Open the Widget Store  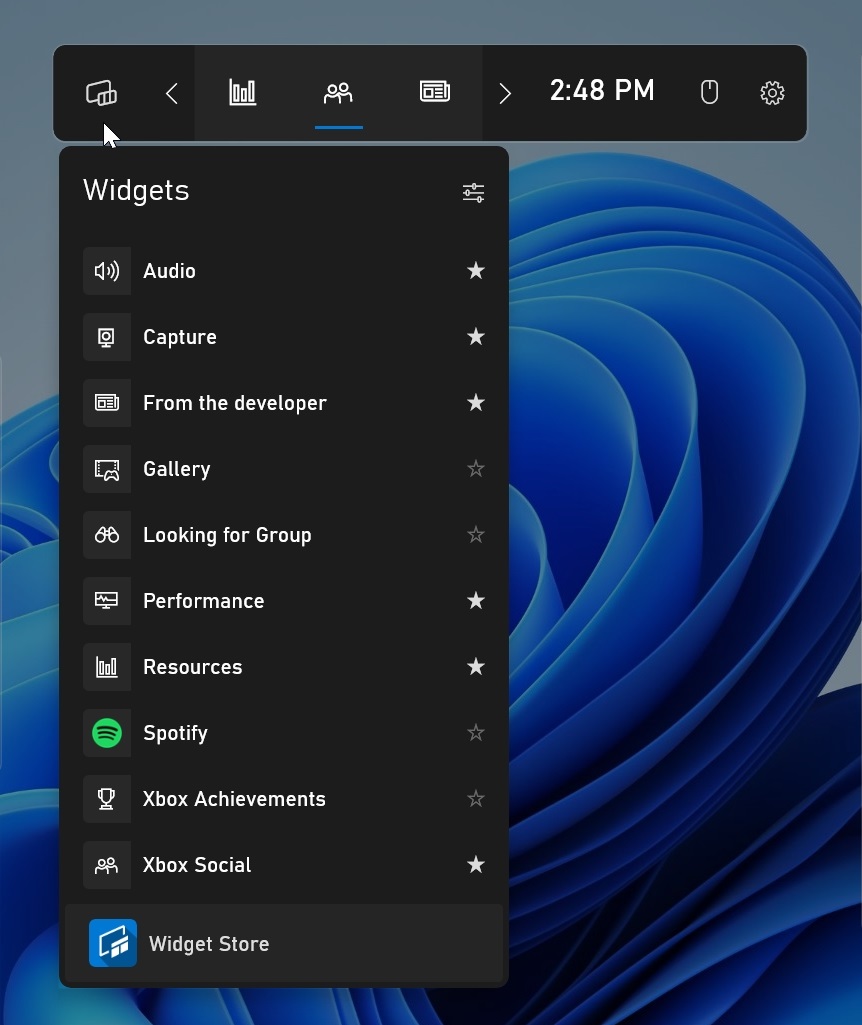point(208,944)
